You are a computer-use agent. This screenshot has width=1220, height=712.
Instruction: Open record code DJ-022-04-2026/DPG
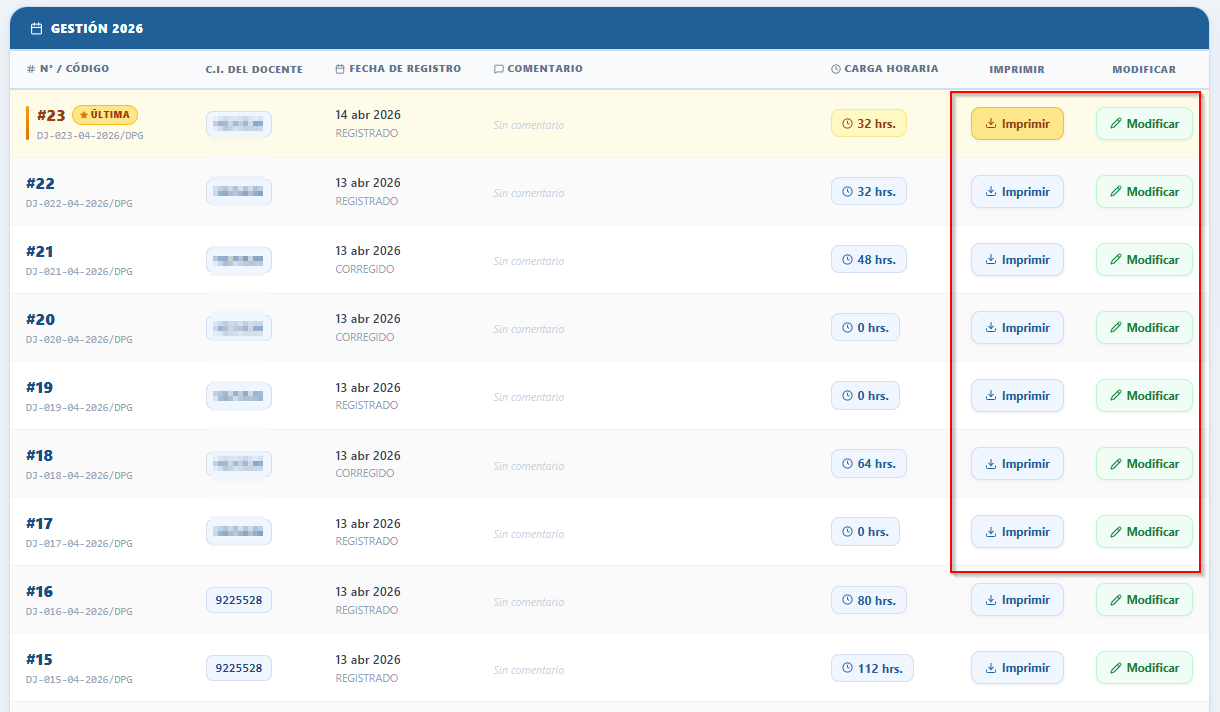(79, 203)
